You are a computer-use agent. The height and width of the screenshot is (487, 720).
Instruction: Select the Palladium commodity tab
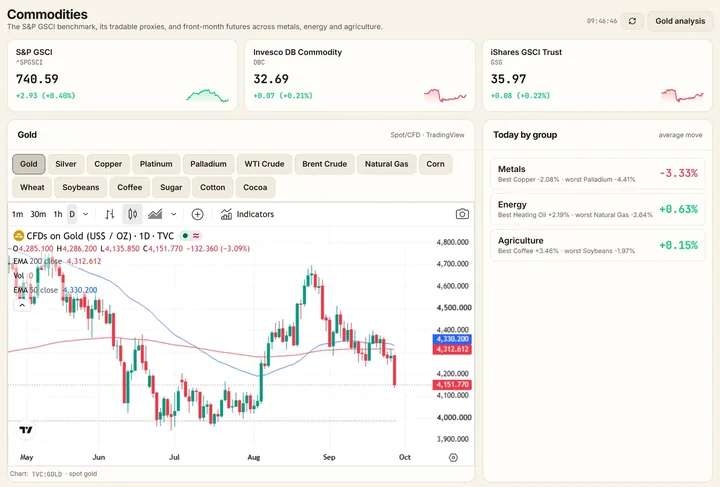click(208, 164)
